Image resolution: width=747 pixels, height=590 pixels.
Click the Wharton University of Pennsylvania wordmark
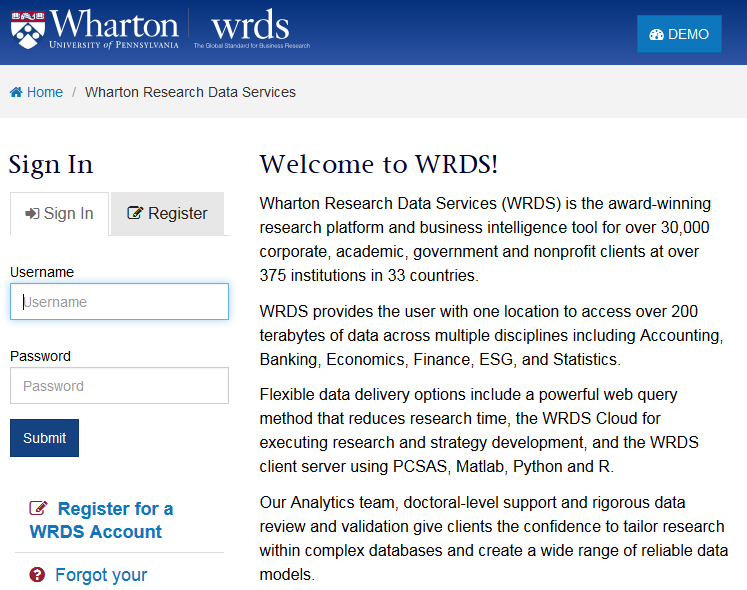114,29
